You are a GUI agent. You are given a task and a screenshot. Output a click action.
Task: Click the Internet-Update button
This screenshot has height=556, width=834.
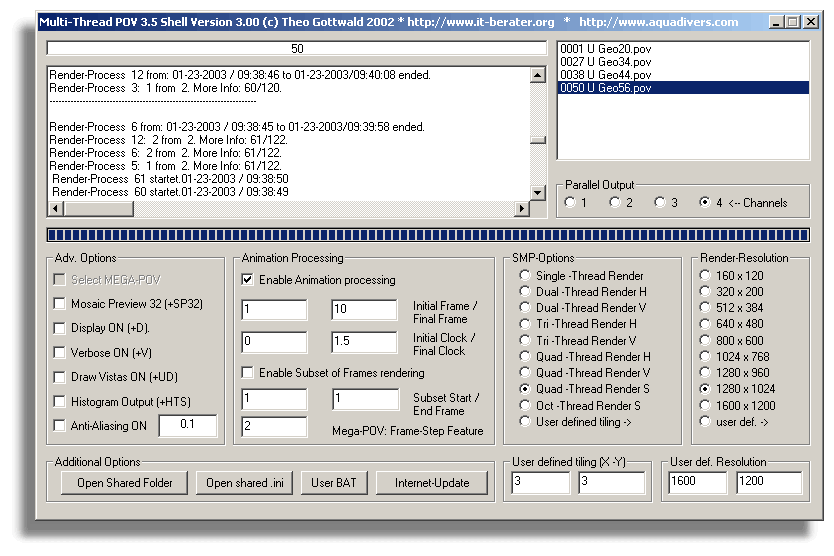point(432,483)
